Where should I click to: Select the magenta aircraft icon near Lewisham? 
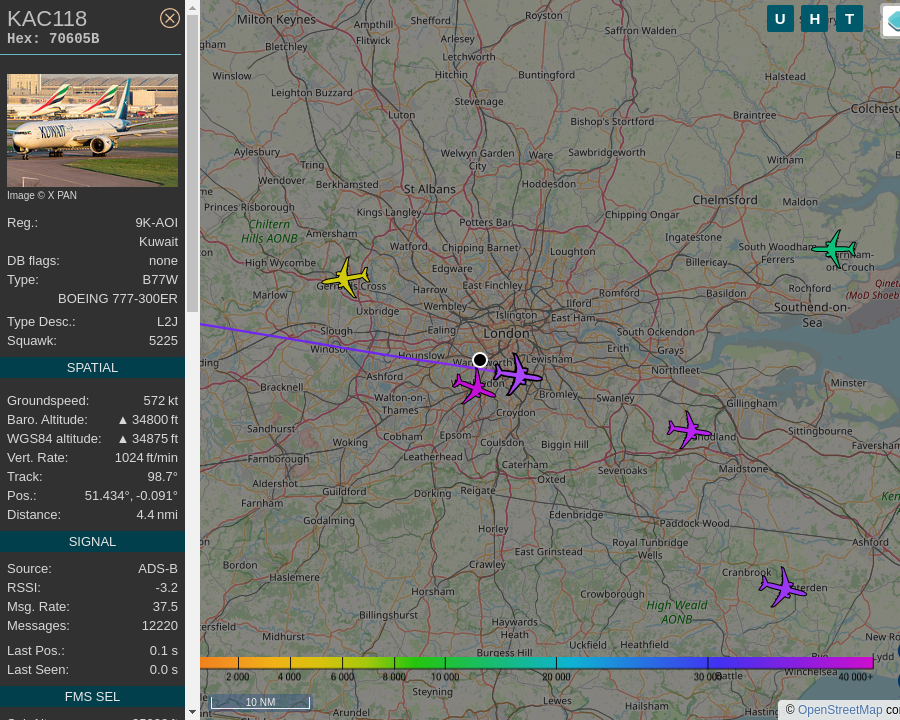(x=518, y=374)
